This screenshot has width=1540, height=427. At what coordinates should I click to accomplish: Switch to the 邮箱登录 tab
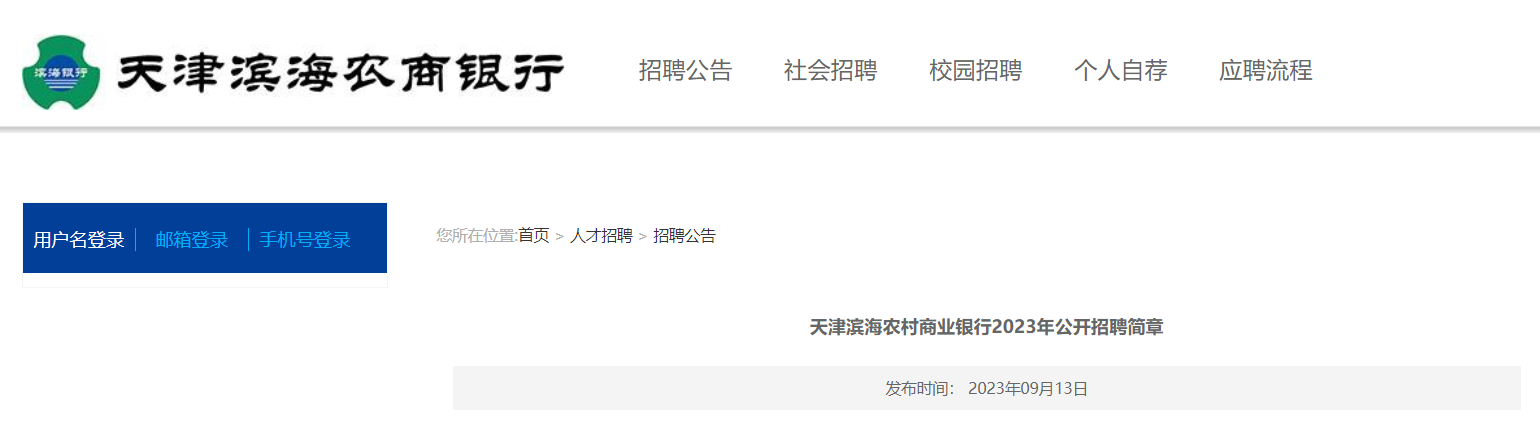click(192, 240)
